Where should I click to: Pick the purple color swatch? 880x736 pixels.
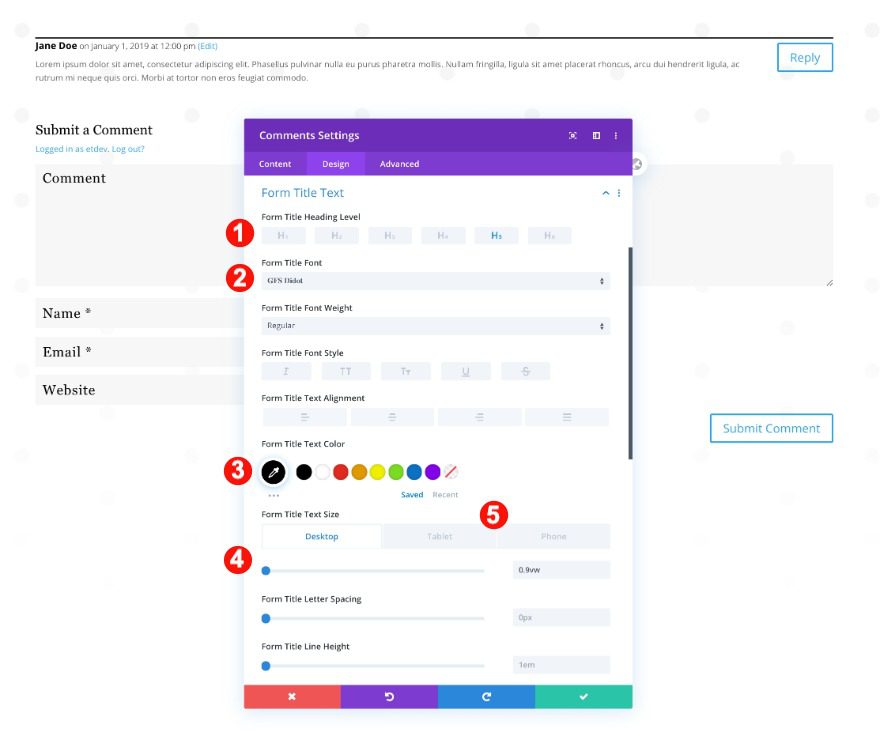(x=433, y=472)
